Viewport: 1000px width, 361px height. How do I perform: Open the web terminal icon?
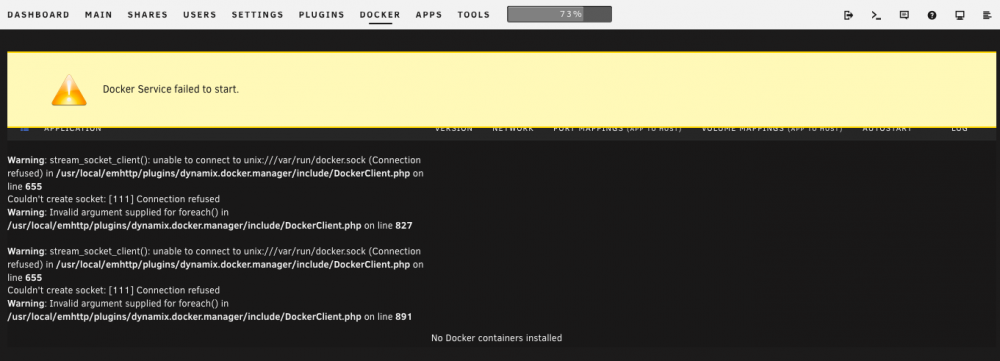pyautogui.click(x=876, y=15)
